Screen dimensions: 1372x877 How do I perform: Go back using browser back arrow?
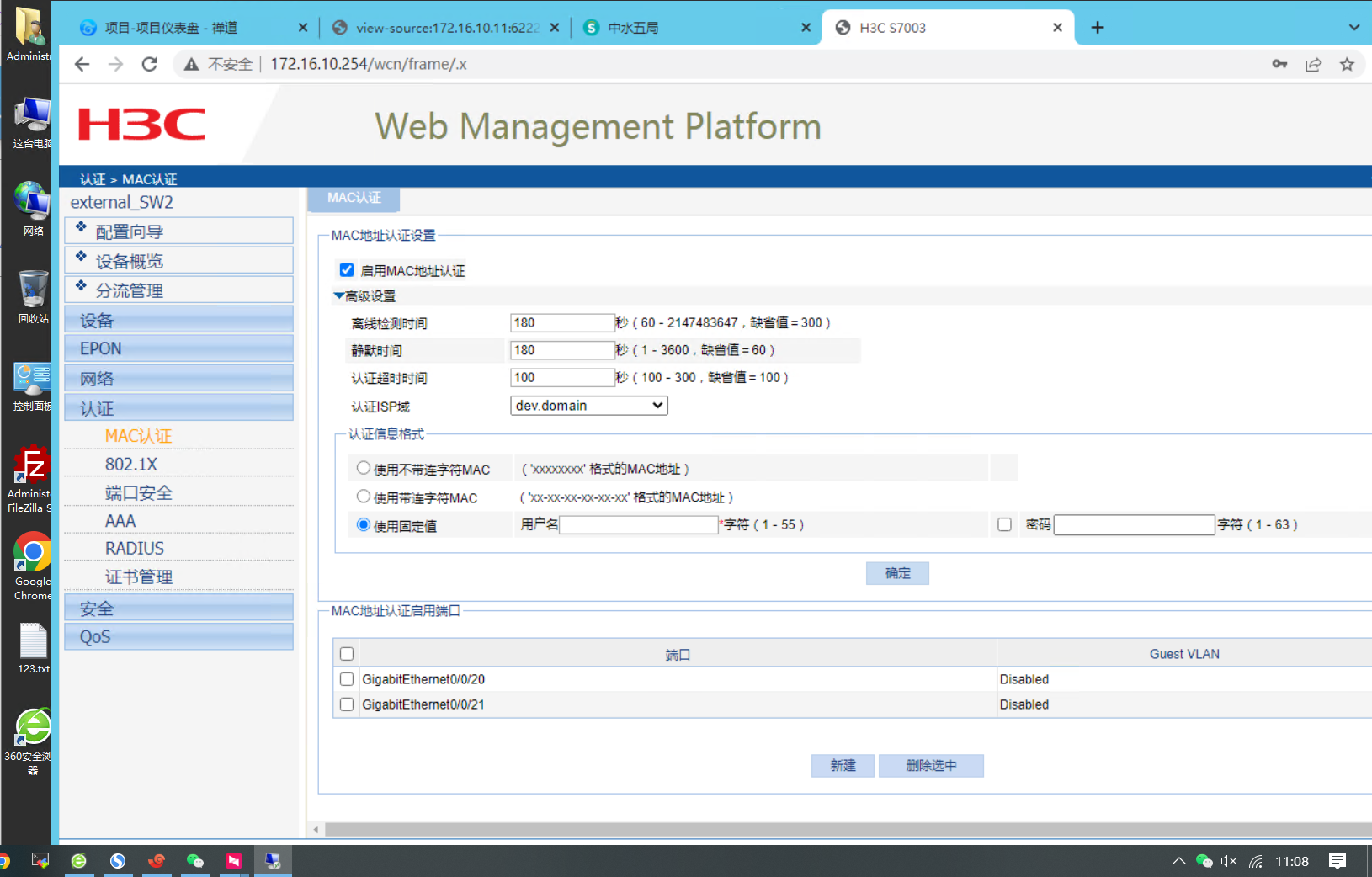tap(82, 64)
